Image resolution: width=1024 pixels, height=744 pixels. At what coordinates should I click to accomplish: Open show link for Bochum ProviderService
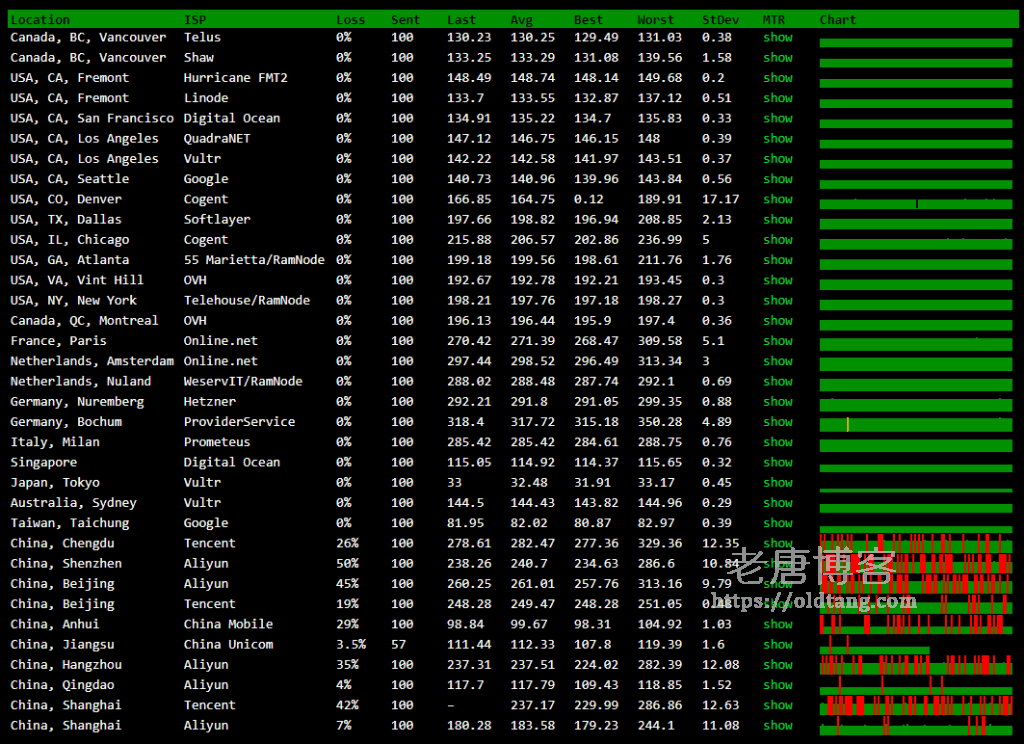pos(778,422)
